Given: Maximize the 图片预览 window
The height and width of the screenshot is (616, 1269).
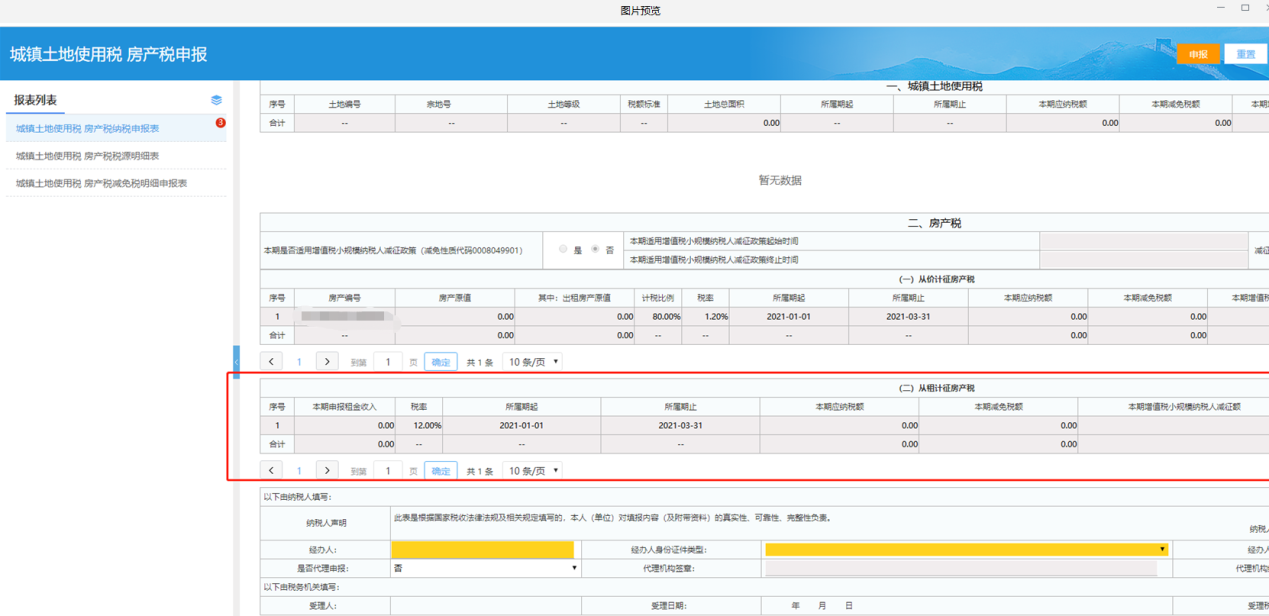Looking at the screenshot, I should [1245, 9].
